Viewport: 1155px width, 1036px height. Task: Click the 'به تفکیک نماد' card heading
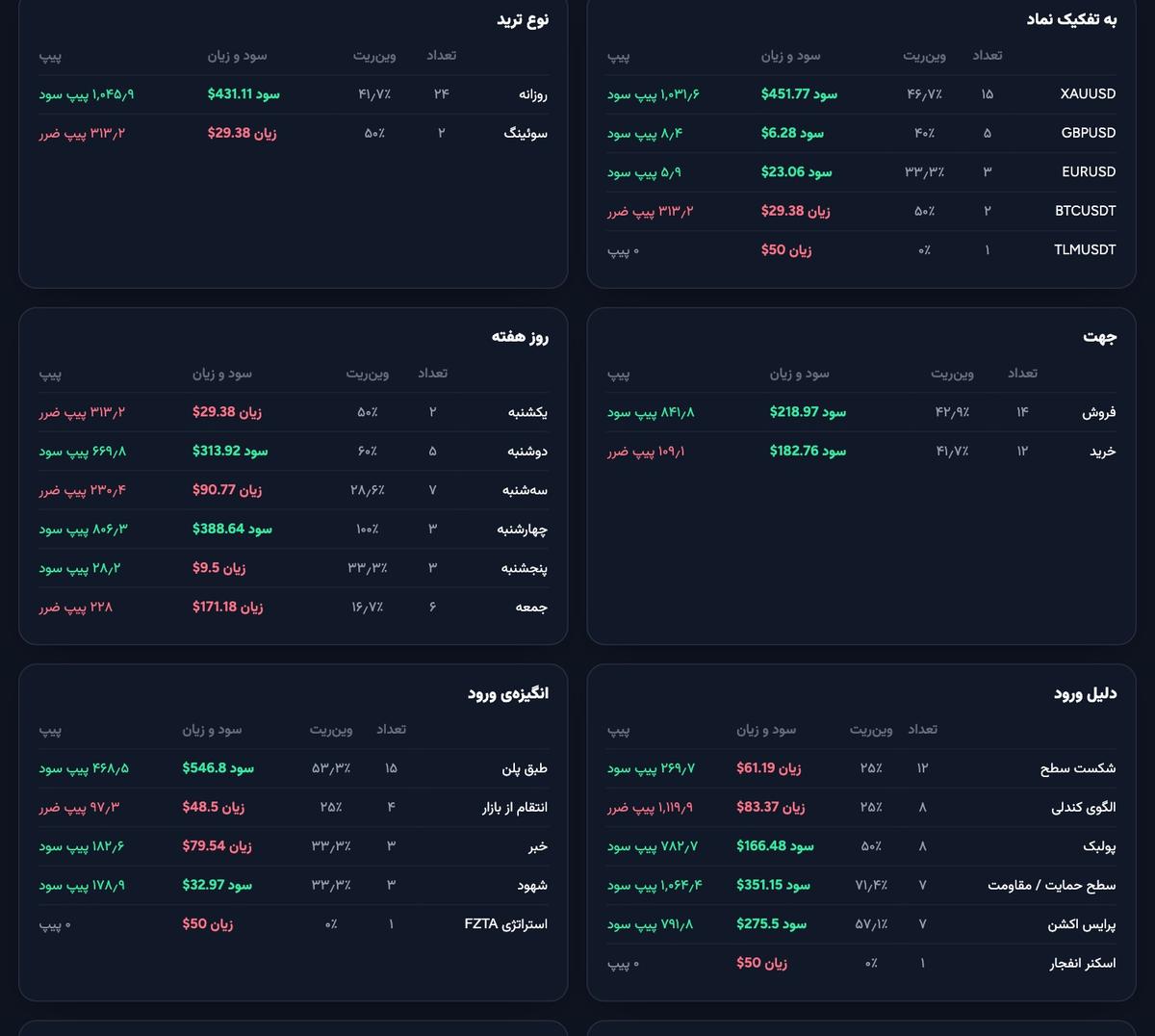pyautogui.click(x=1071, y=19)
